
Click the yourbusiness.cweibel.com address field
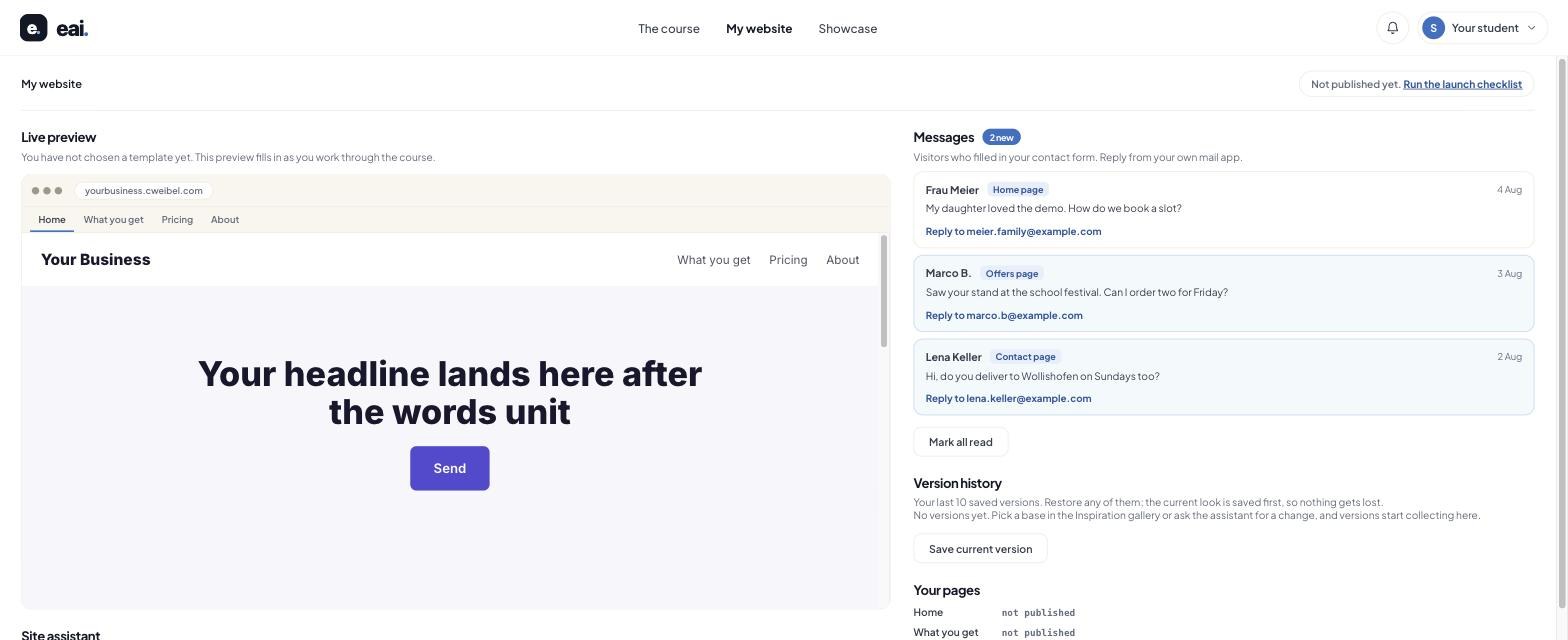point(144,190)
